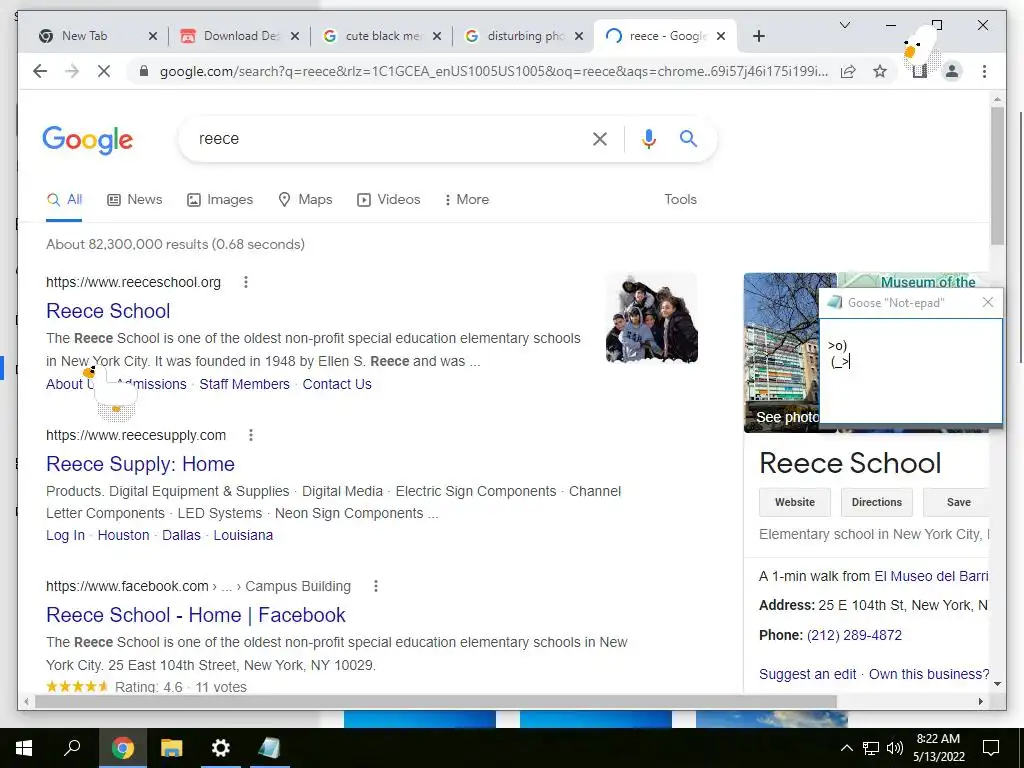
Task: Show hidden tray icons chevron
Action: click(x=846, y=748)
